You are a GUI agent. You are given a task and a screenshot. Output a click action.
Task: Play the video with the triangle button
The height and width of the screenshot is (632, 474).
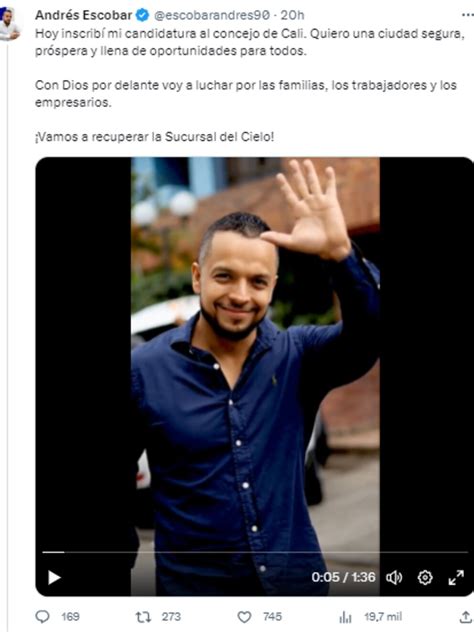pos(54,578)
